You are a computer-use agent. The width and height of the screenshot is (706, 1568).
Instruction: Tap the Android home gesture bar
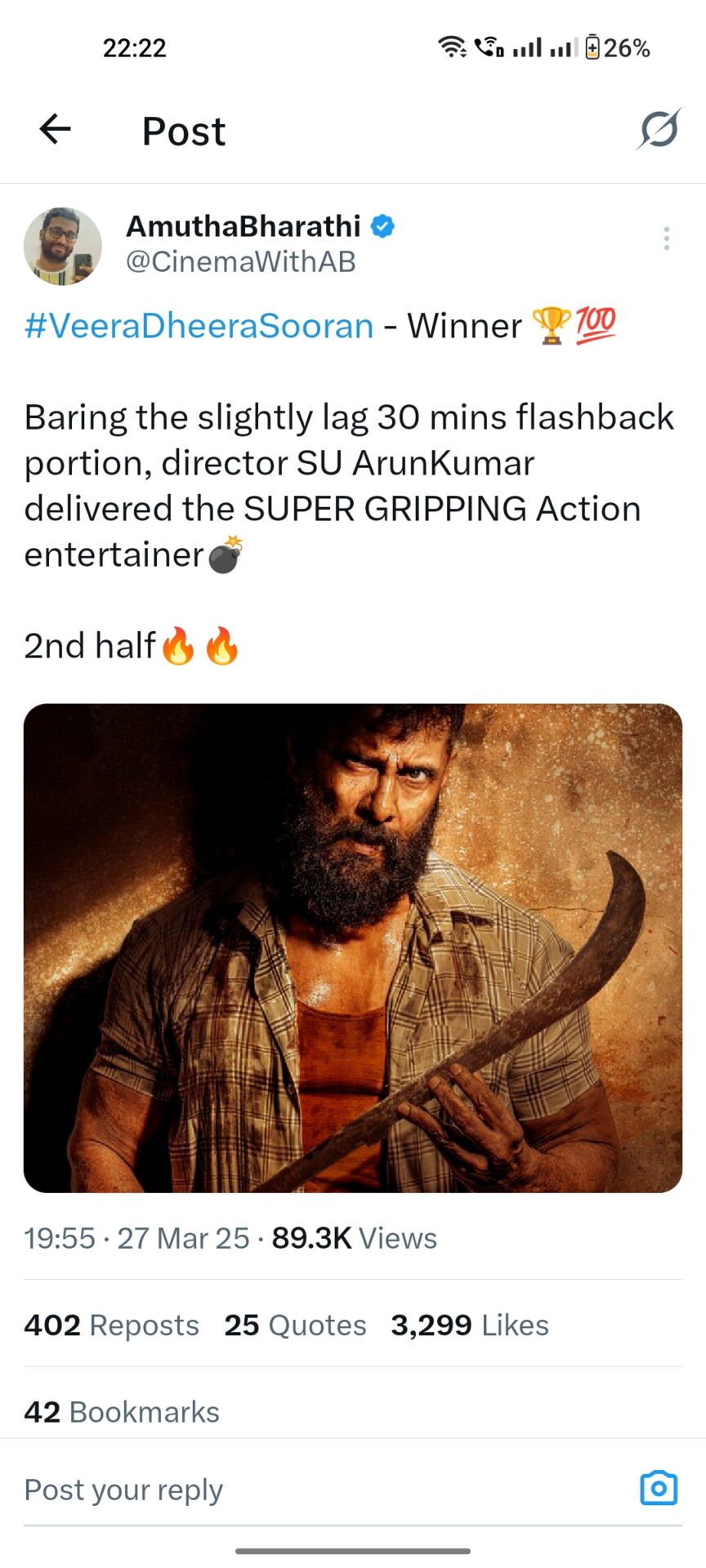353,1551
